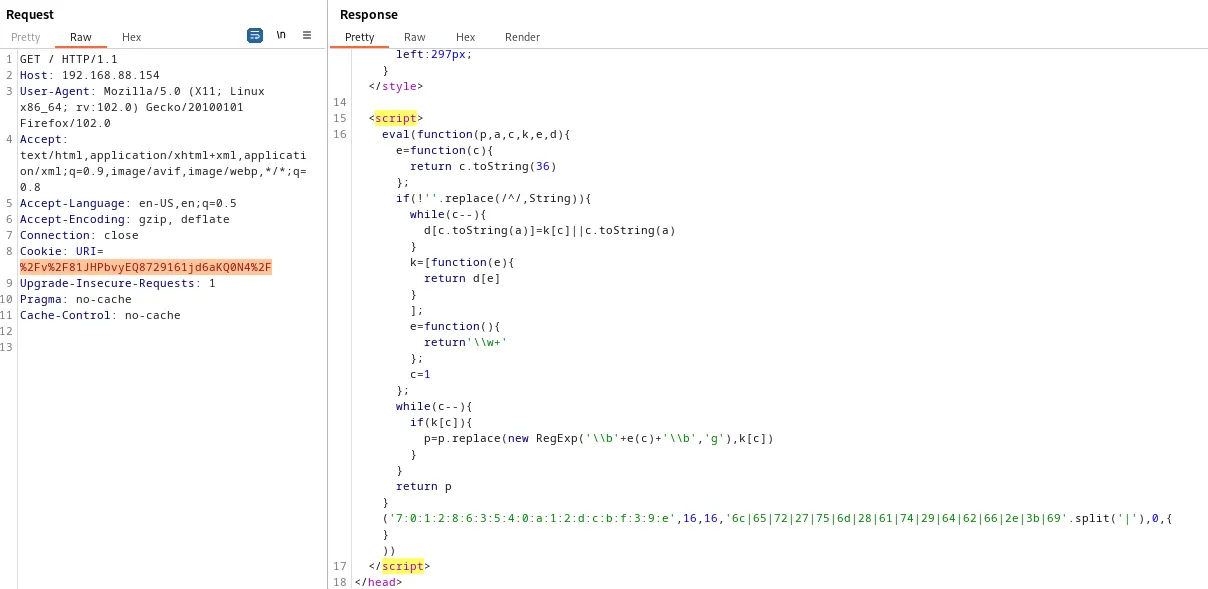Click the closing head tag in the response
This screenshot has height=589, width=1208.
pos(378,582)
